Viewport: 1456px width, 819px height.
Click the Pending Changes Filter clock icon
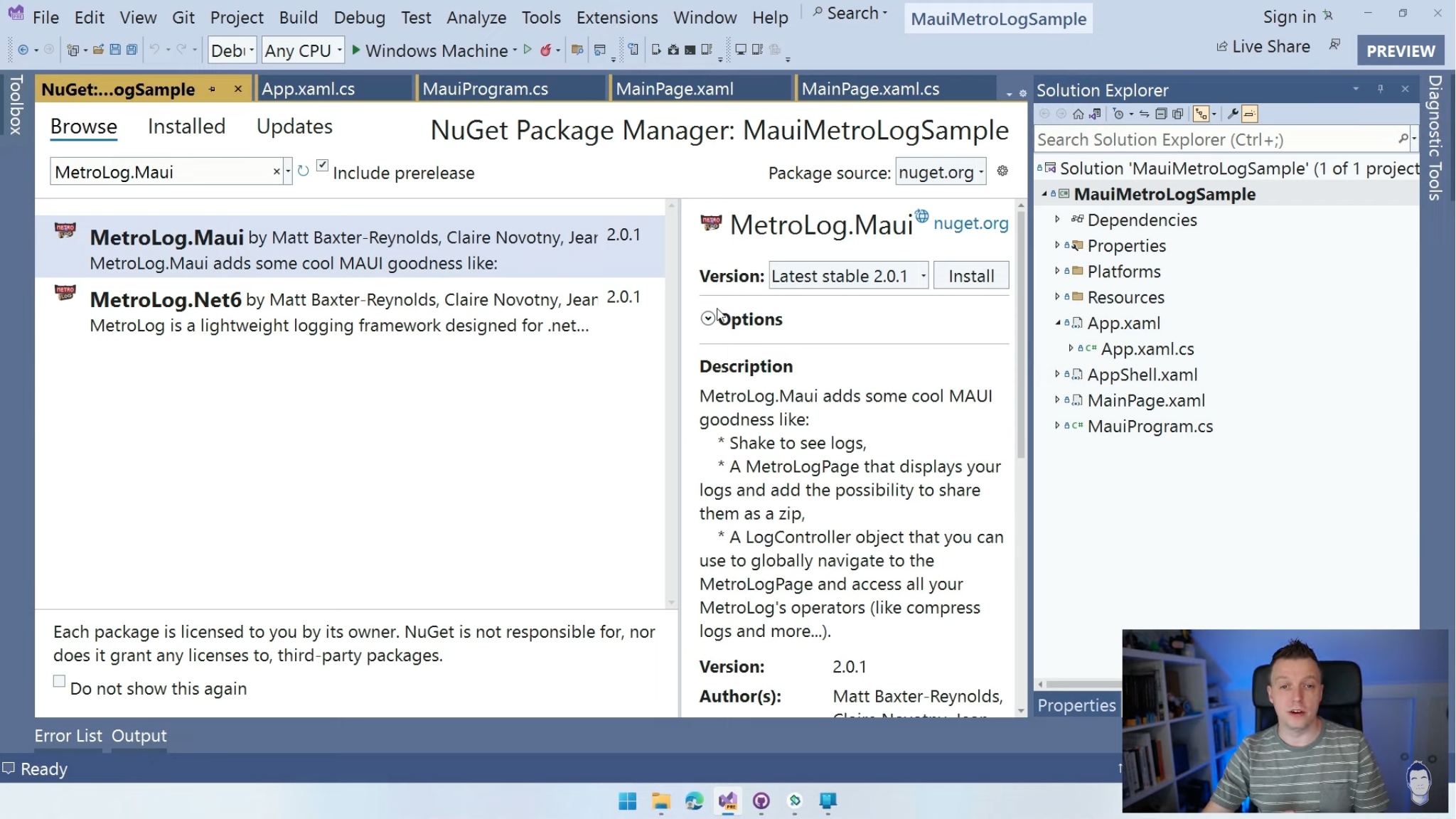(x=1118, y=114)
